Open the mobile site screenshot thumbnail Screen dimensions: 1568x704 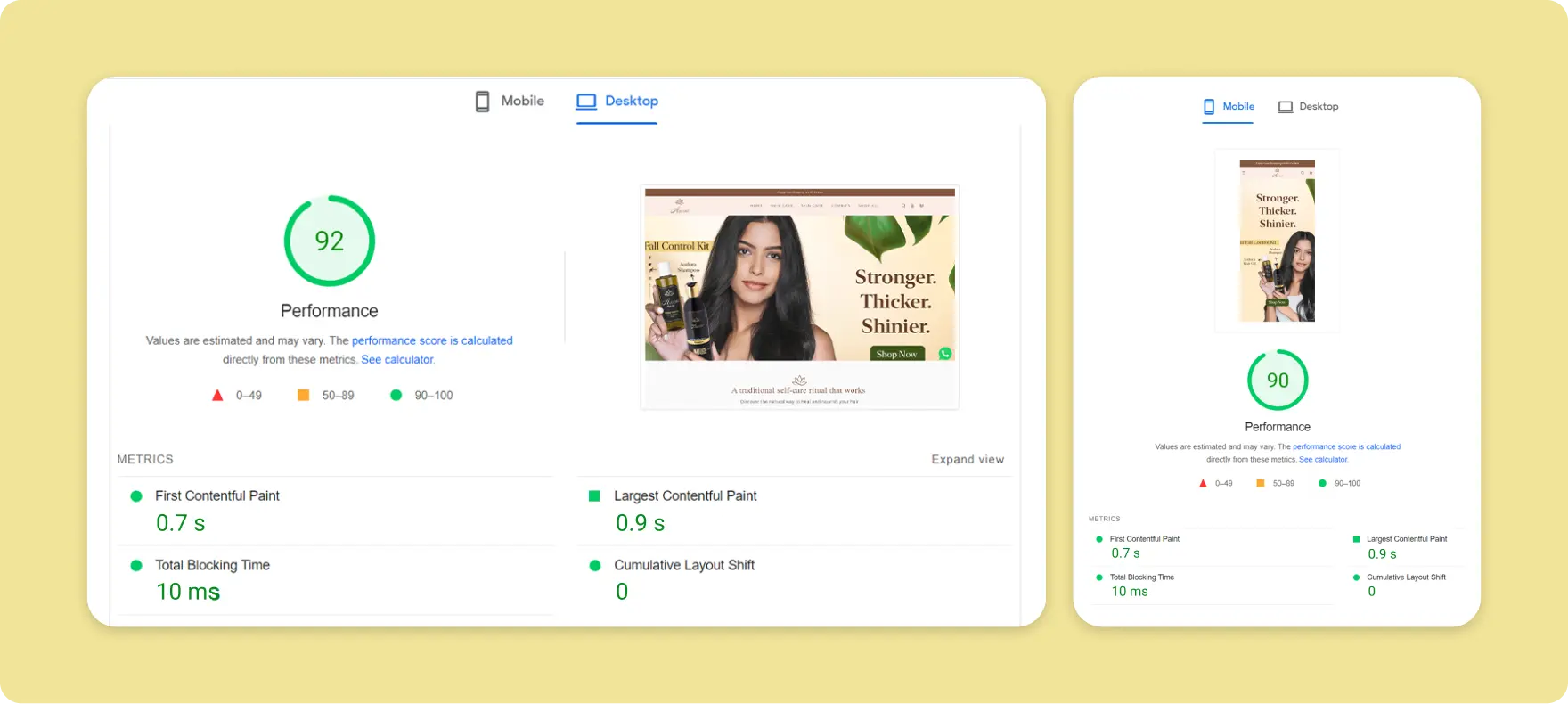click(1277, 241)
